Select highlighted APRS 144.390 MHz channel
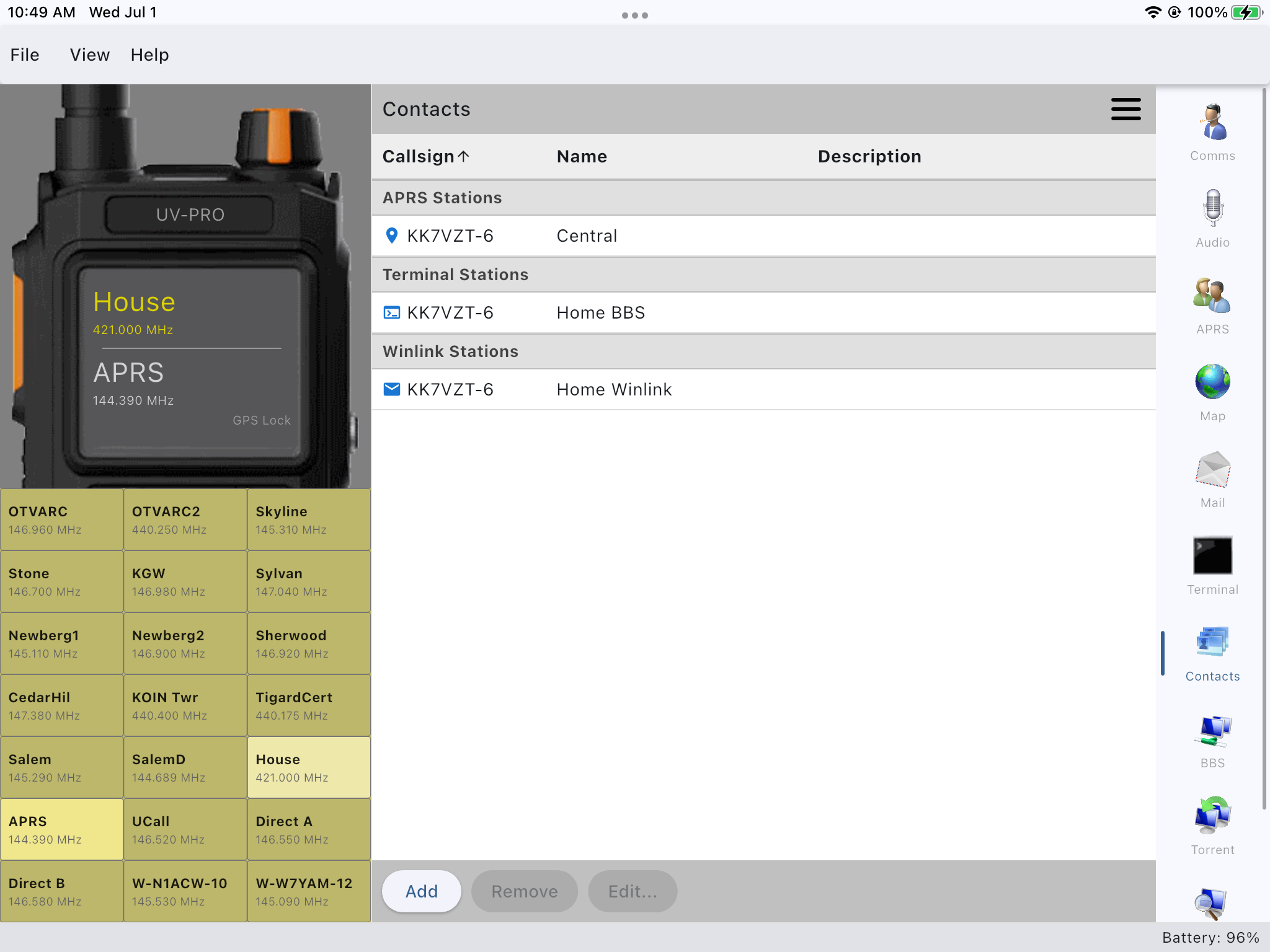 [x=62, y=829]
